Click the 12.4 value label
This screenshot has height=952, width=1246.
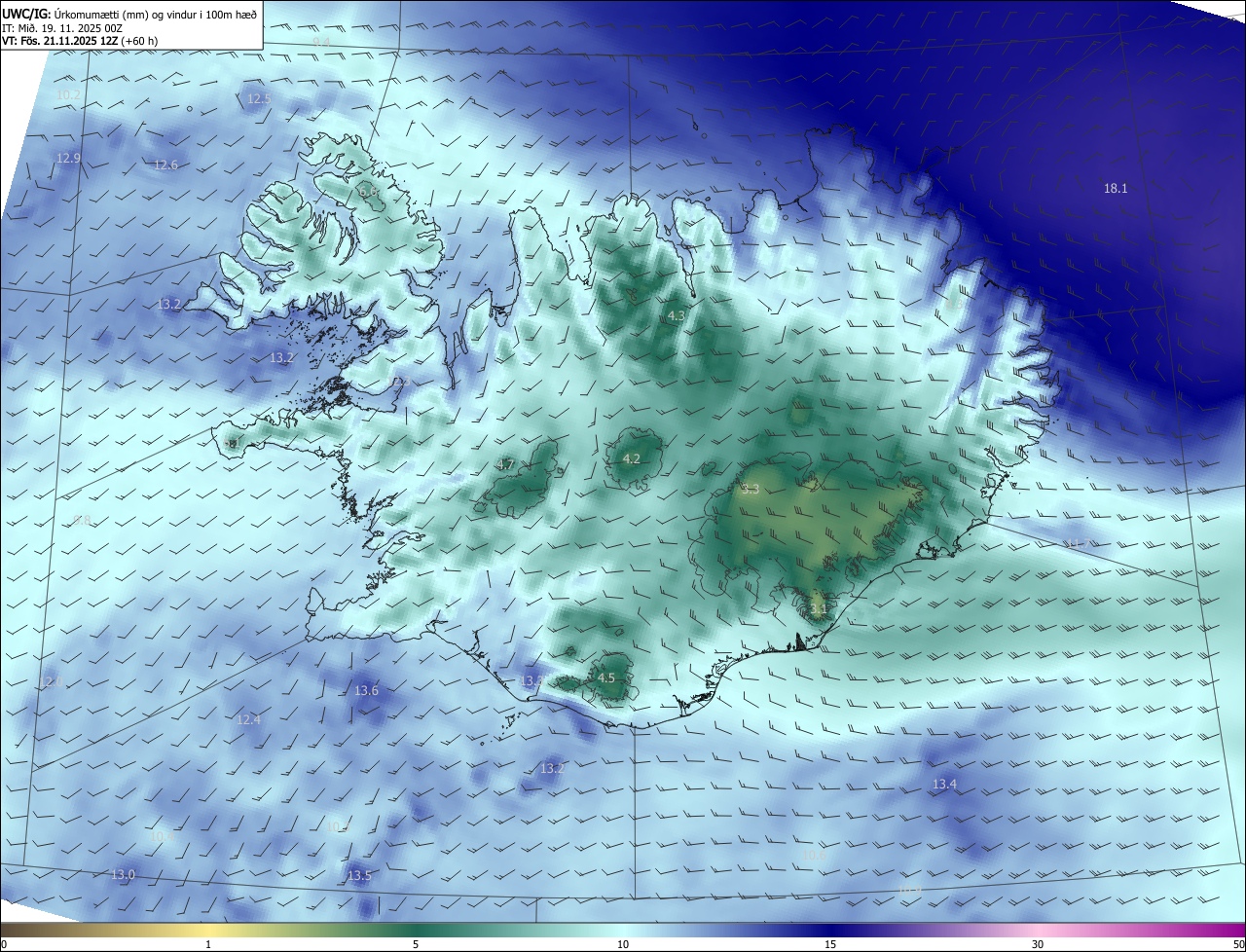[248, 720]
